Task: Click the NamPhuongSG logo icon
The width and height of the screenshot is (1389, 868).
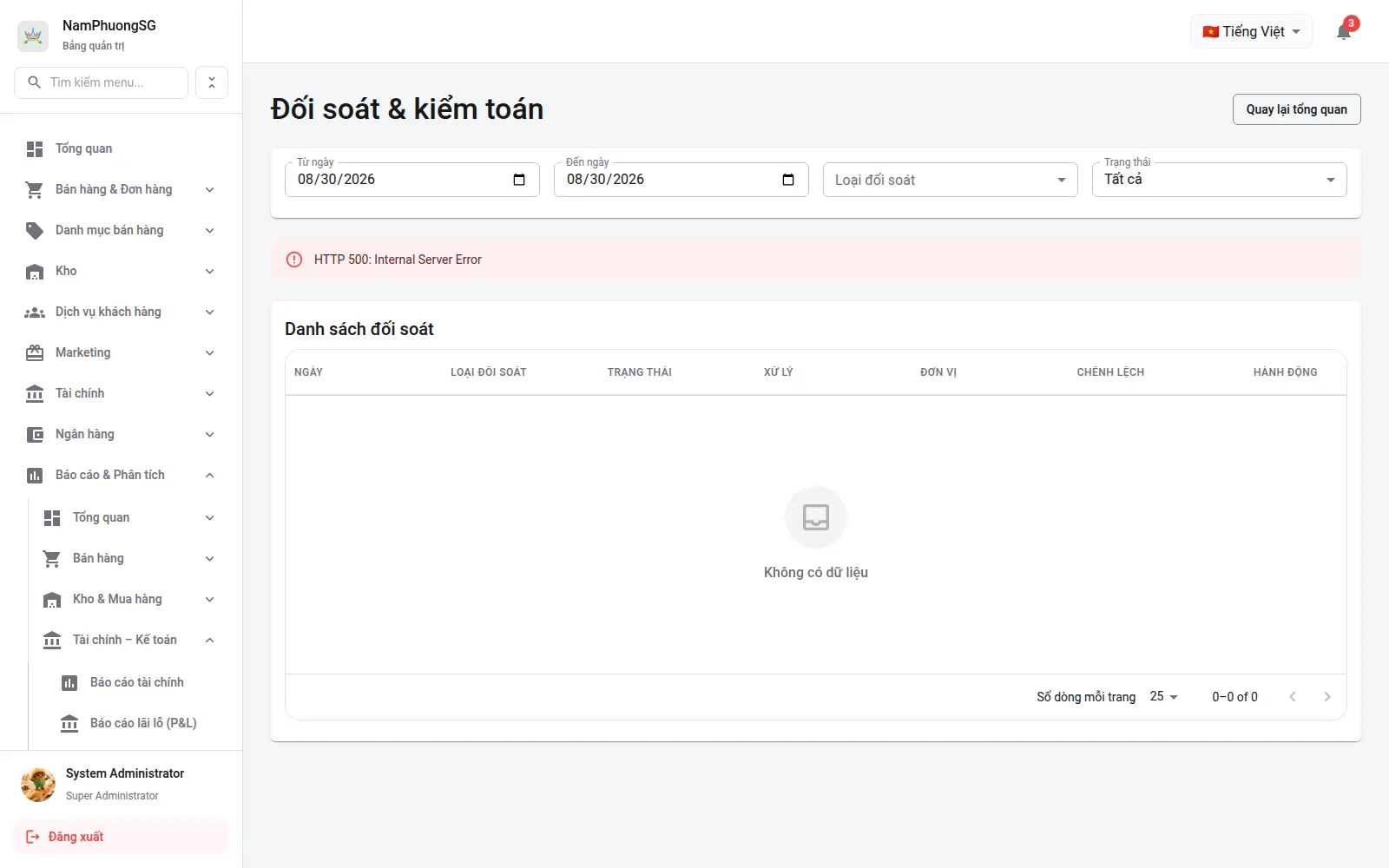Action: (33, 36)
